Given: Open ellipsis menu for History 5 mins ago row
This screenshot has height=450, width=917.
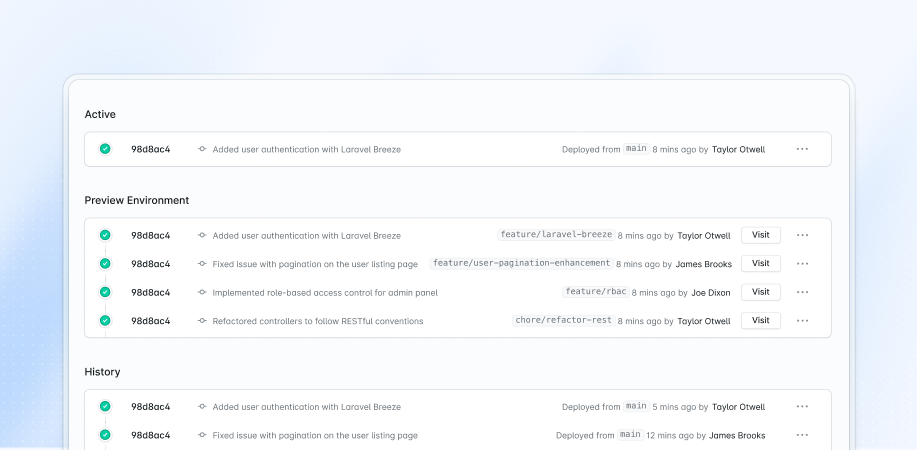Looking at the screenshot, I should tap(802, 407).
